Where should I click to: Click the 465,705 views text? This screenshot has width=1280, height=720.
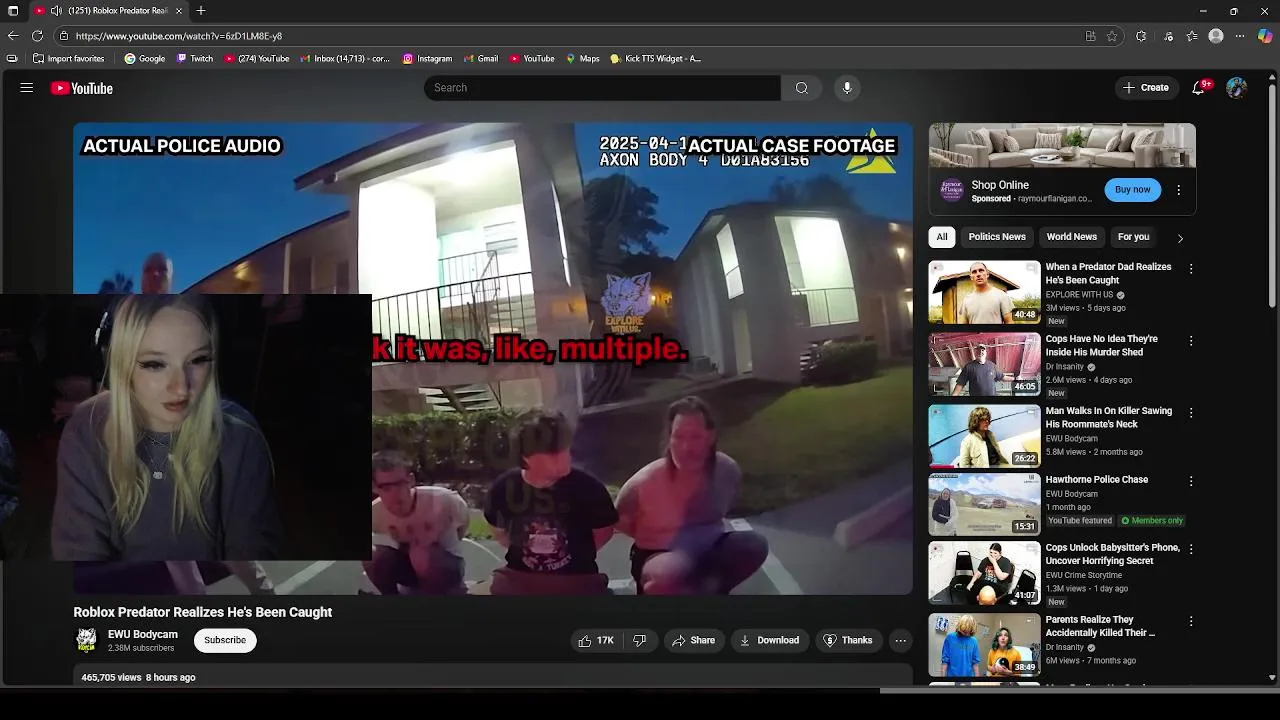point(111,678)
